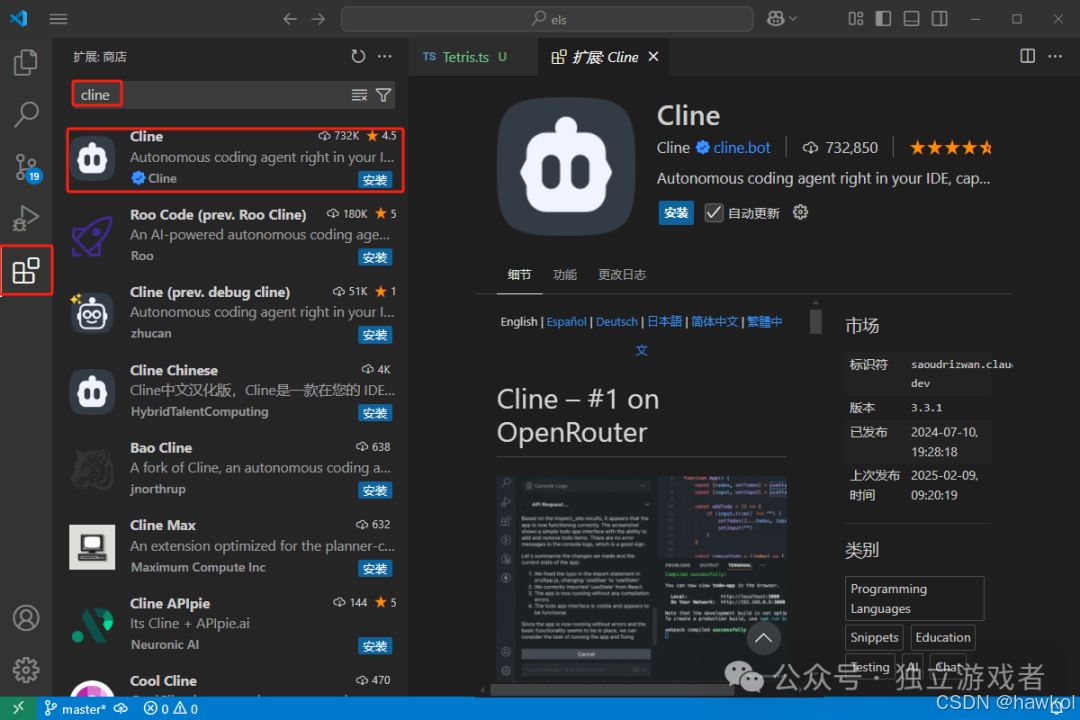Toggle the primary side bar
This screenshot has width=1080, height=720.
point(884,19)
